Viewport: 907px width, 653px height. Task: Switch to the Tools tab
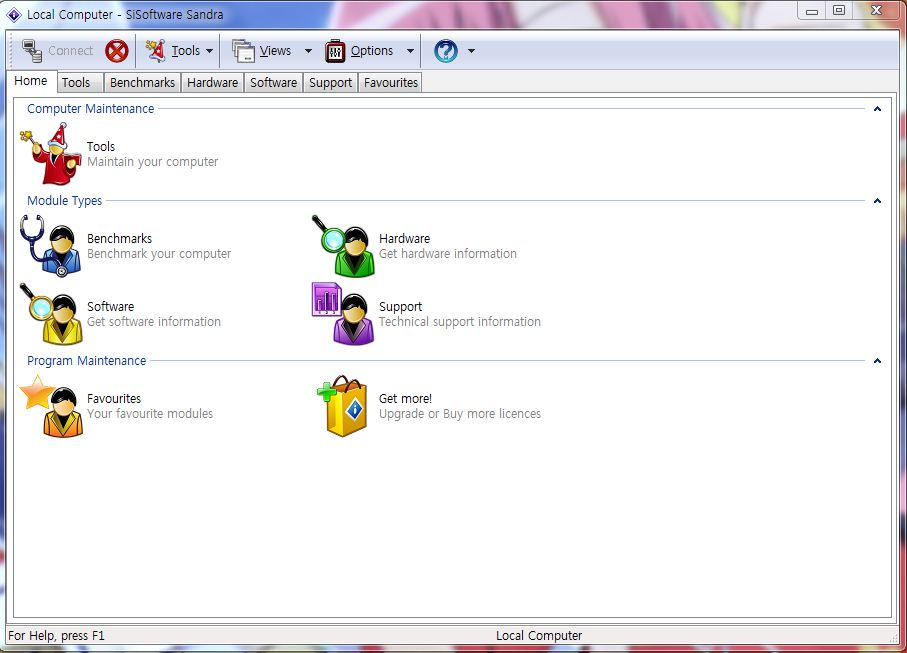pyautogui.click(x=80, y=83)
